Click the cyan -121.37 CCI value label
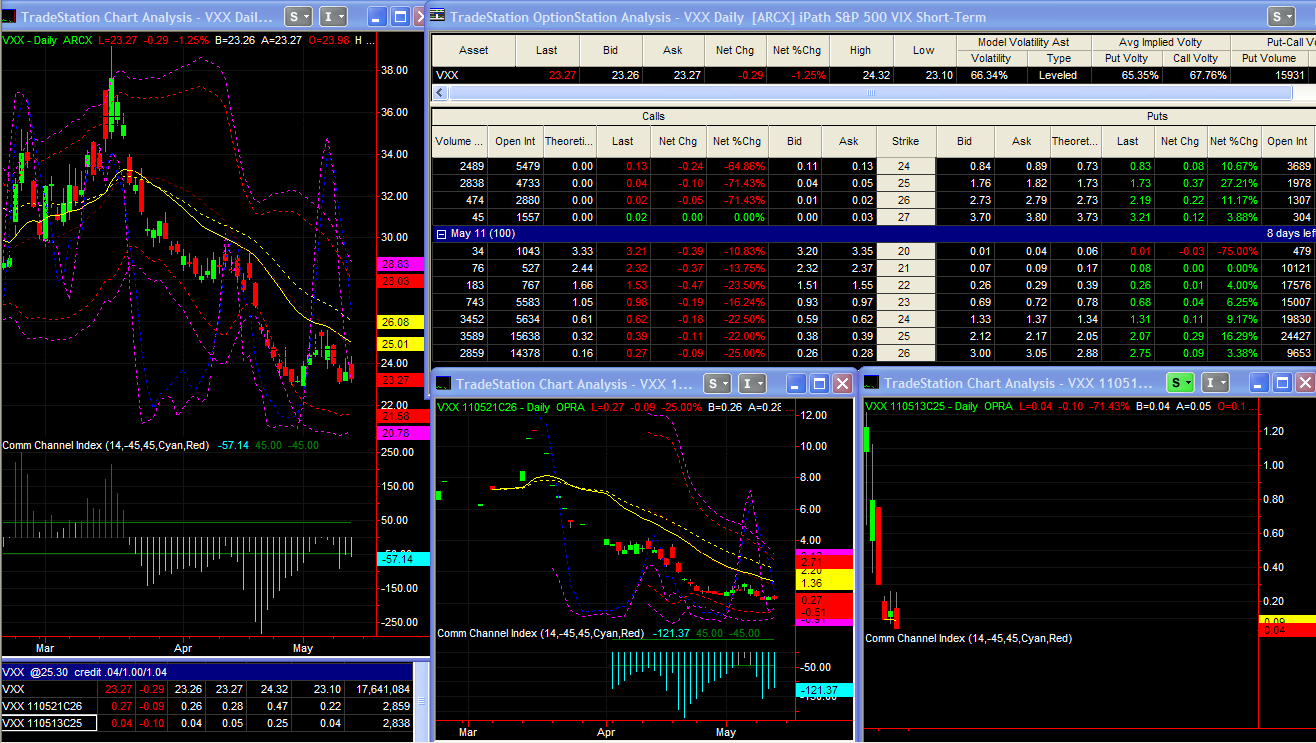The image size is (1316, 743). coord(824,690)
